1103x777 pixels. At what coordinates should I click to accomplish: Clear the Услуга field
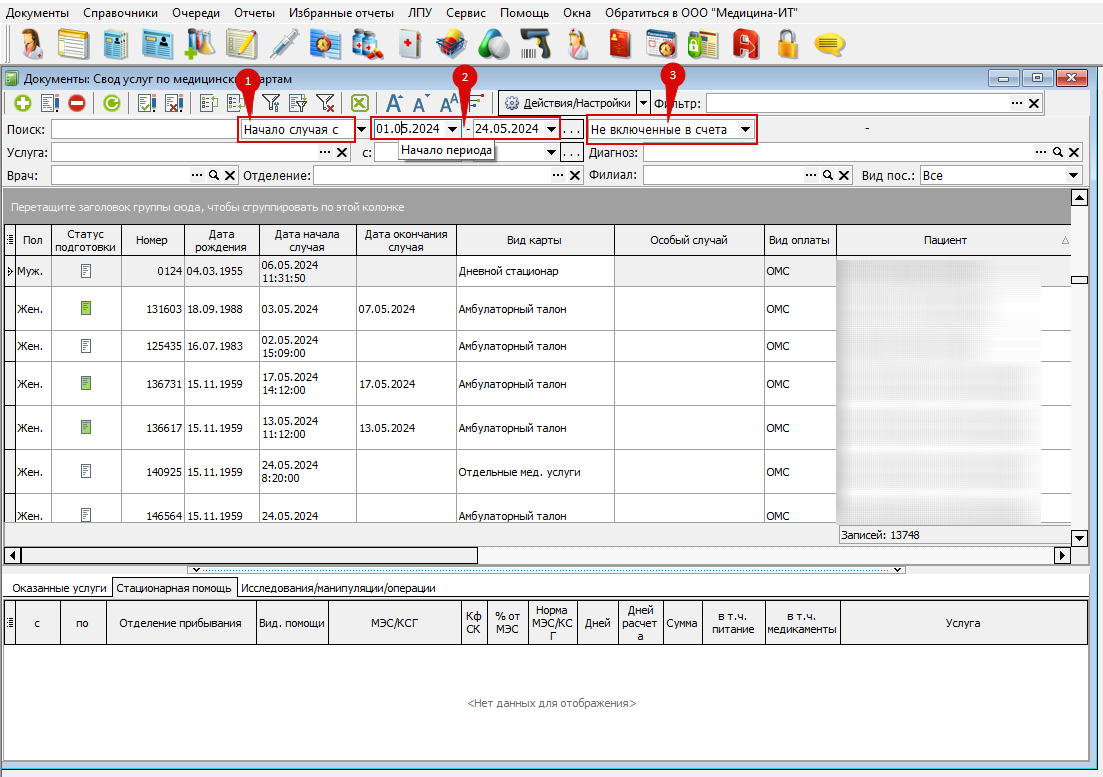tap(342, 153)
